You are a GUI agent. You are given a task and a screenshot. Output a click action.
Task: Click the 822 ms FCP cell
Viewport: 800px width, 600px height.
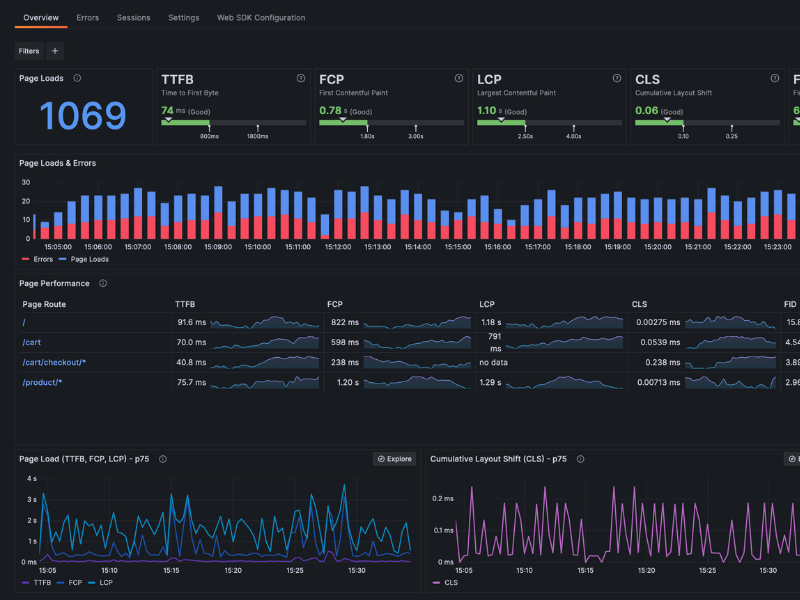[x=345, y=322]
